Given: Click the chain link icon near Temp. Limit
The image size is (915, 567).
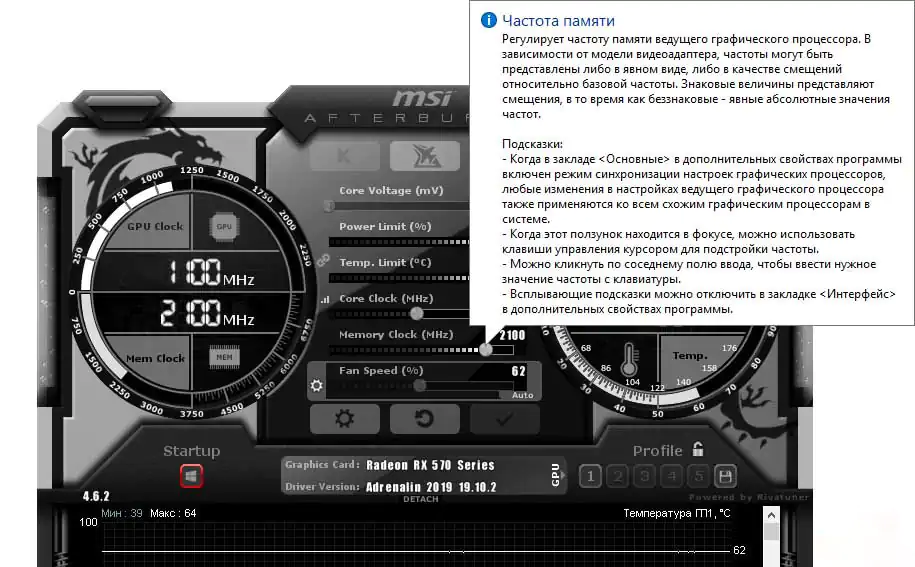Looking at the screenshot, I should tap(323, 260).
